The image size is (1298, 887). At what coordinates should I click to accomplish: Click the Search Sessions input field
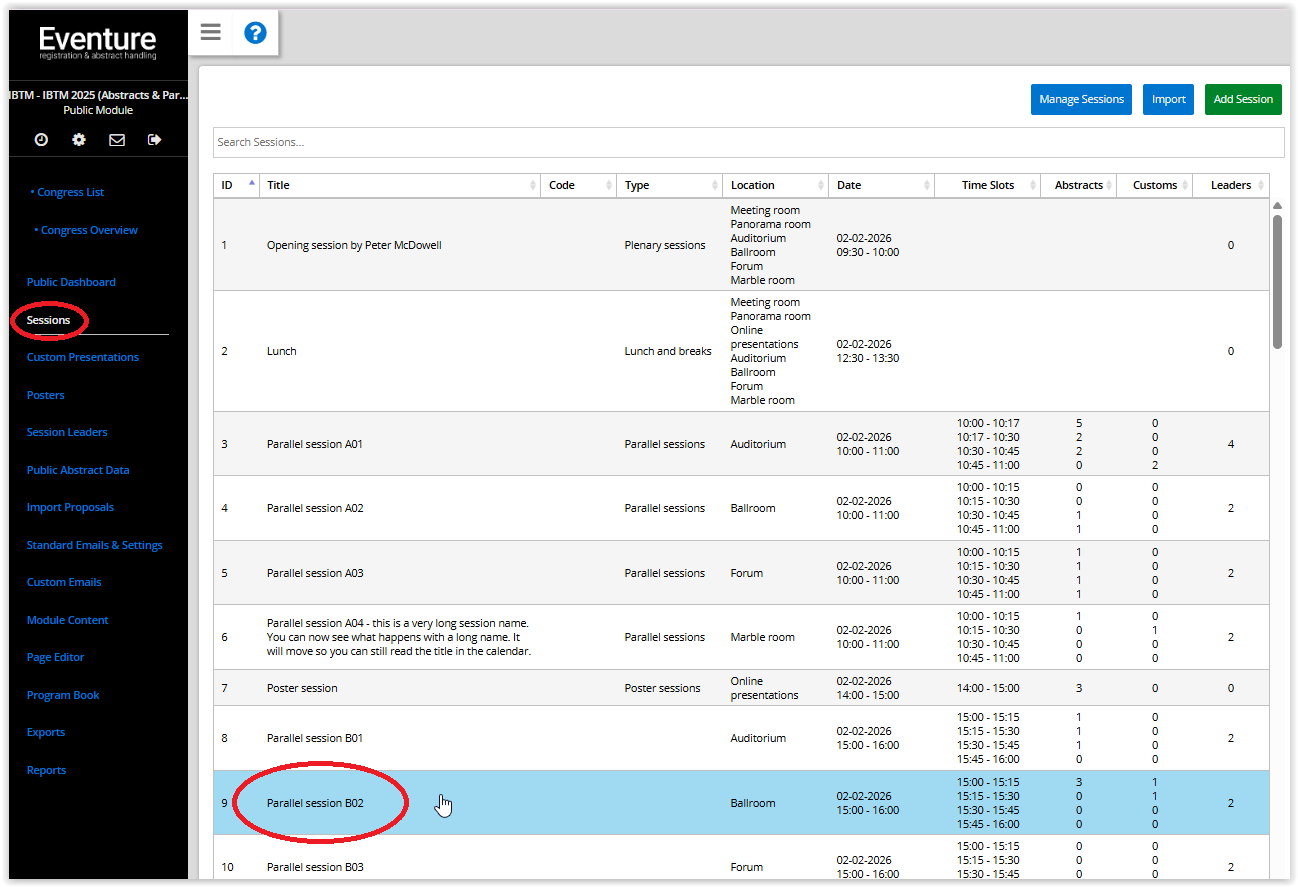748,142
